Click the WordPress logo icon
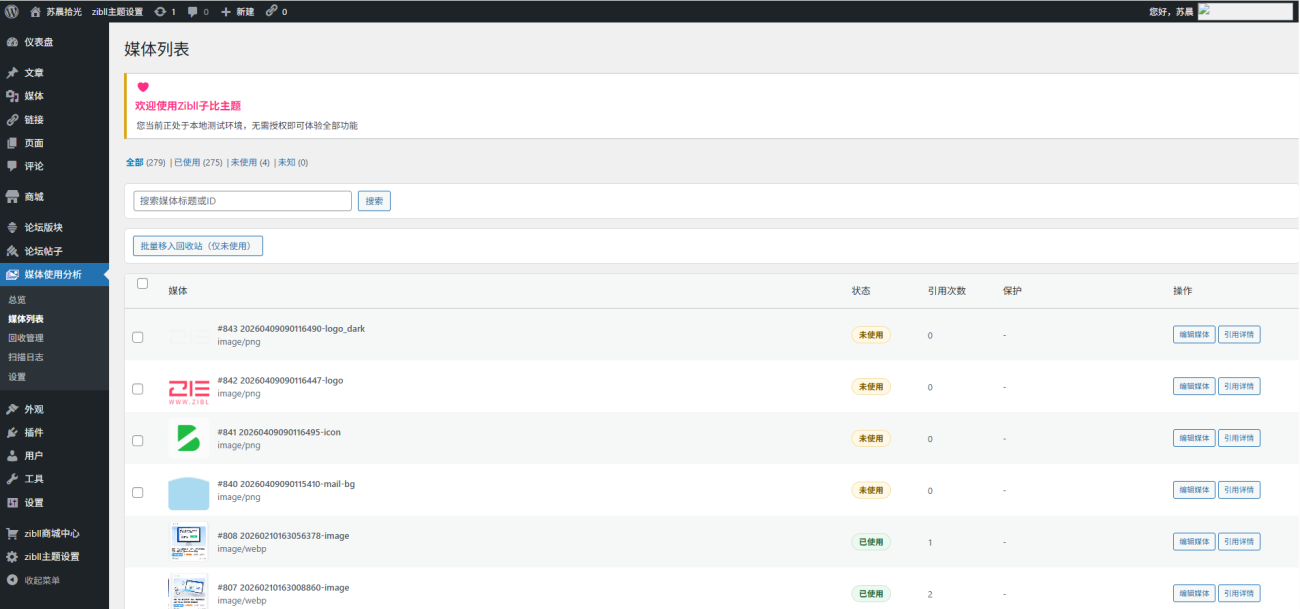The image size is (1300, 609). tap(12, 11)
